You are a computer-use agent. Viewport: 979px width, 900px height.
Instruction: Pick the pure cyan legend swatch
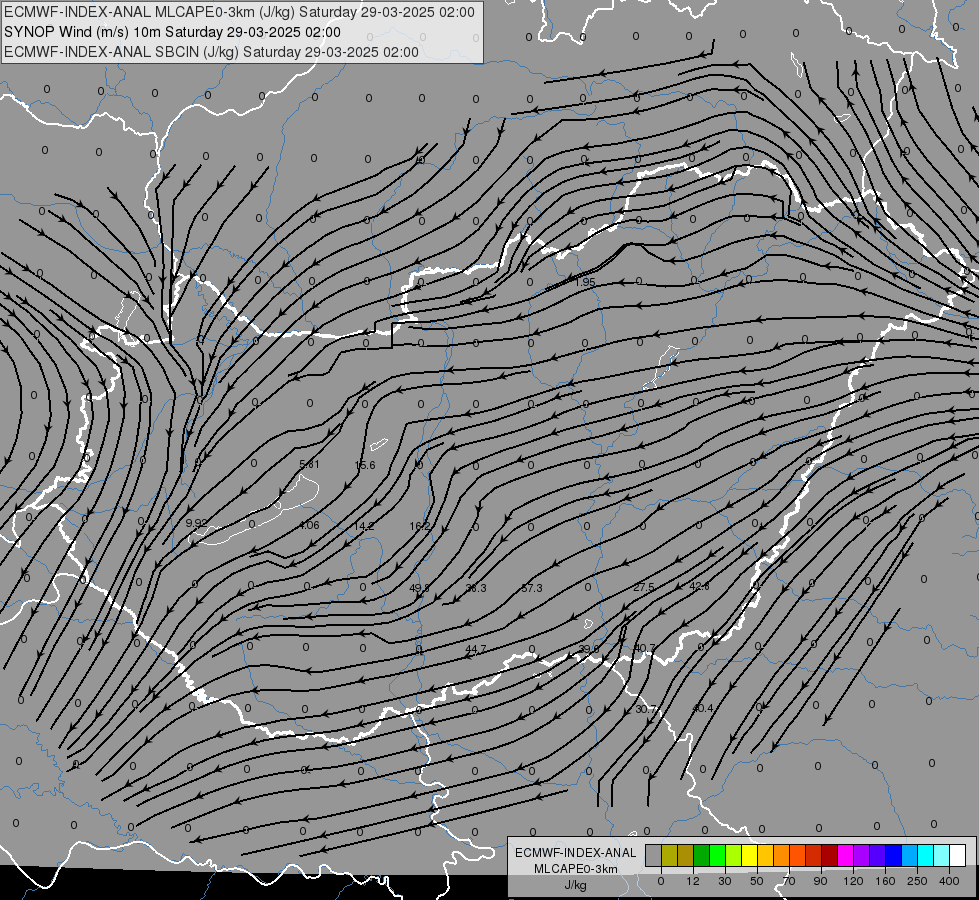[926, 855]
